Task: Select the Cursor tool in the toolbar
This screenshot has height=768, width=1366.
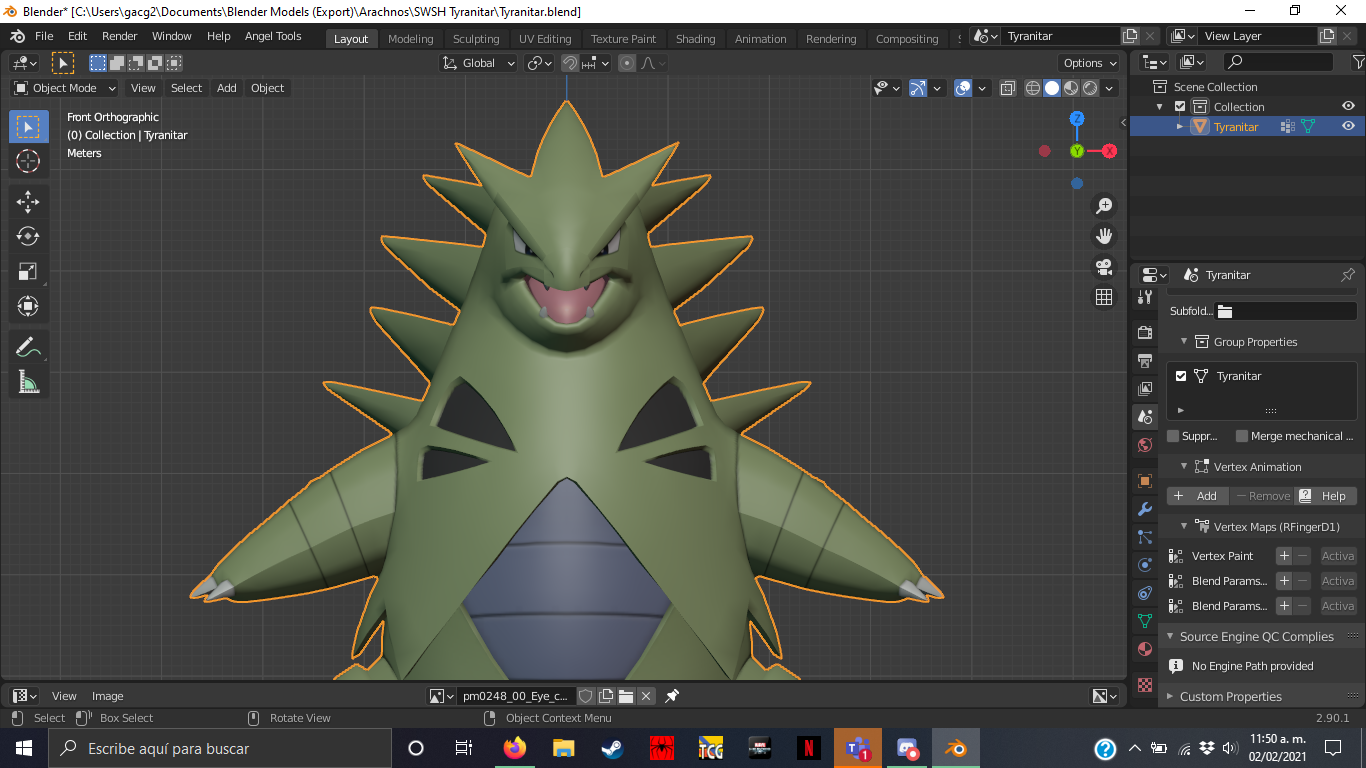Action: click(28, 161)
